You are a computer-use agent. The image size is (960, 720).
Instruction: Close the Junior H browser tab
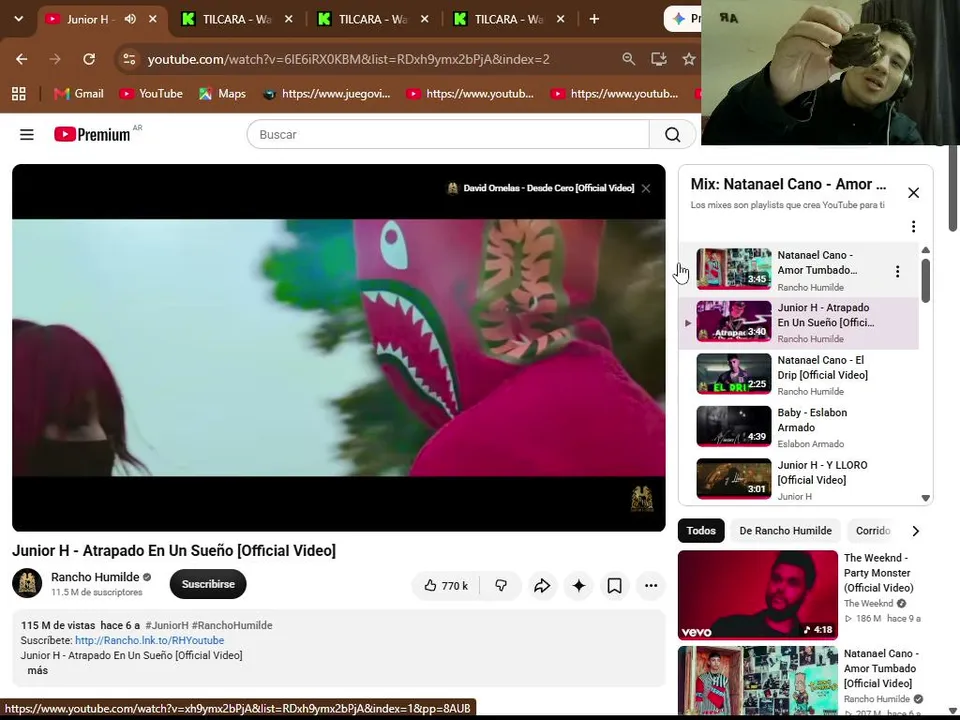(152, 19)
